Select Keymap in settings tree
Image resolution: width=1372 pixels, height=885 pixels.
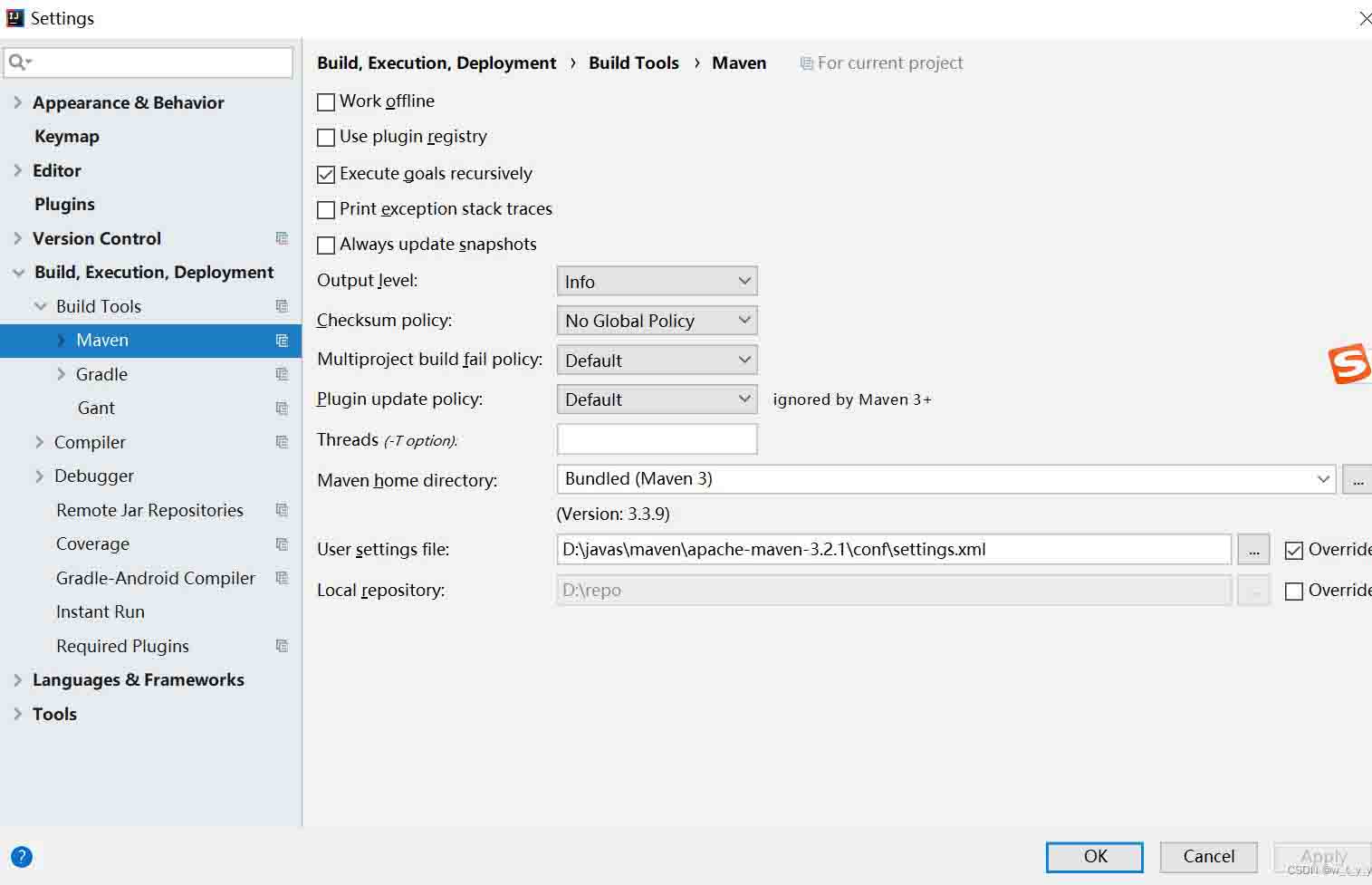(x=66, y=137)
